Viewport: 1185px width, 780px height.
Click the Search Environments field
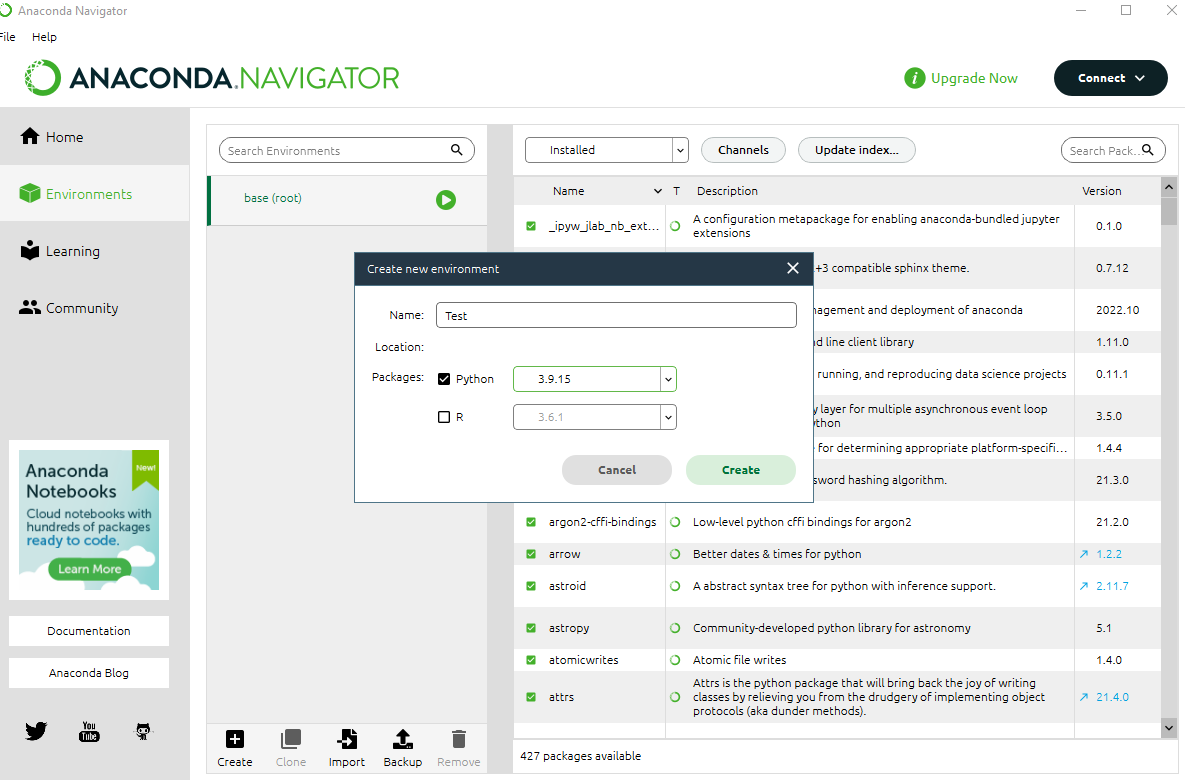[x=347, y=150]
